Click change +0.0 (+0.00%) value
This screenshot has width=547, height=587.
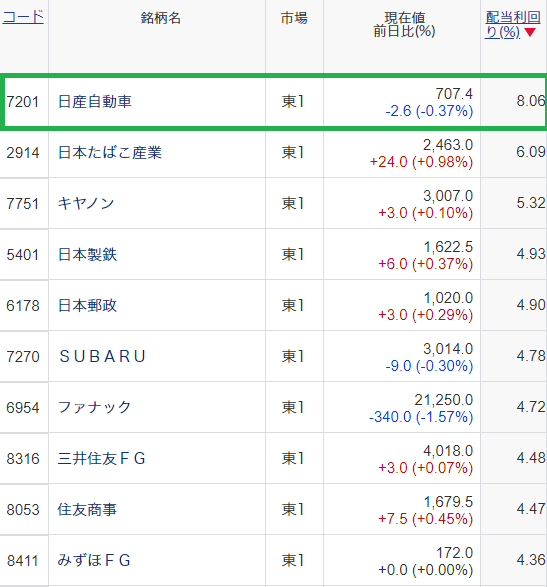click(426, 569)
